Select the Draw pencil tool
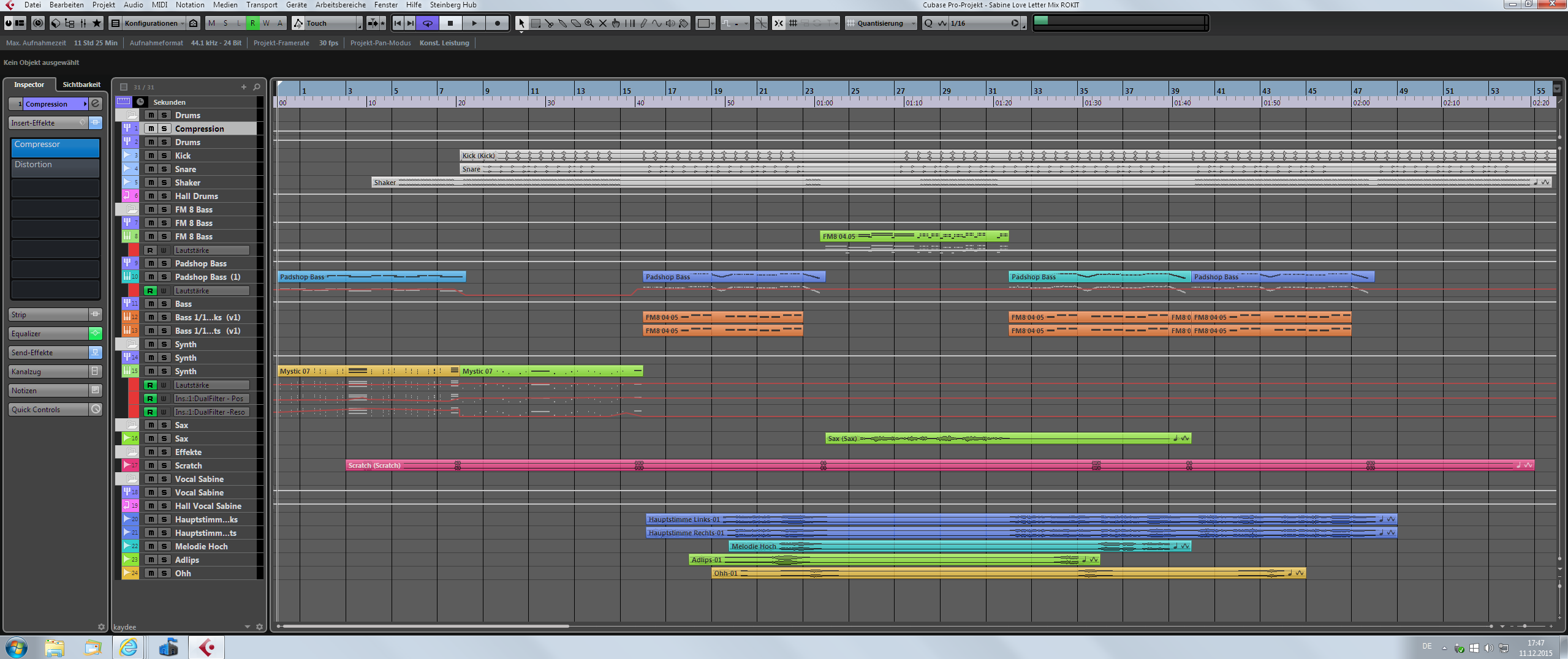Viewport: 1568px width, 659px height. (x=643, y=23)
